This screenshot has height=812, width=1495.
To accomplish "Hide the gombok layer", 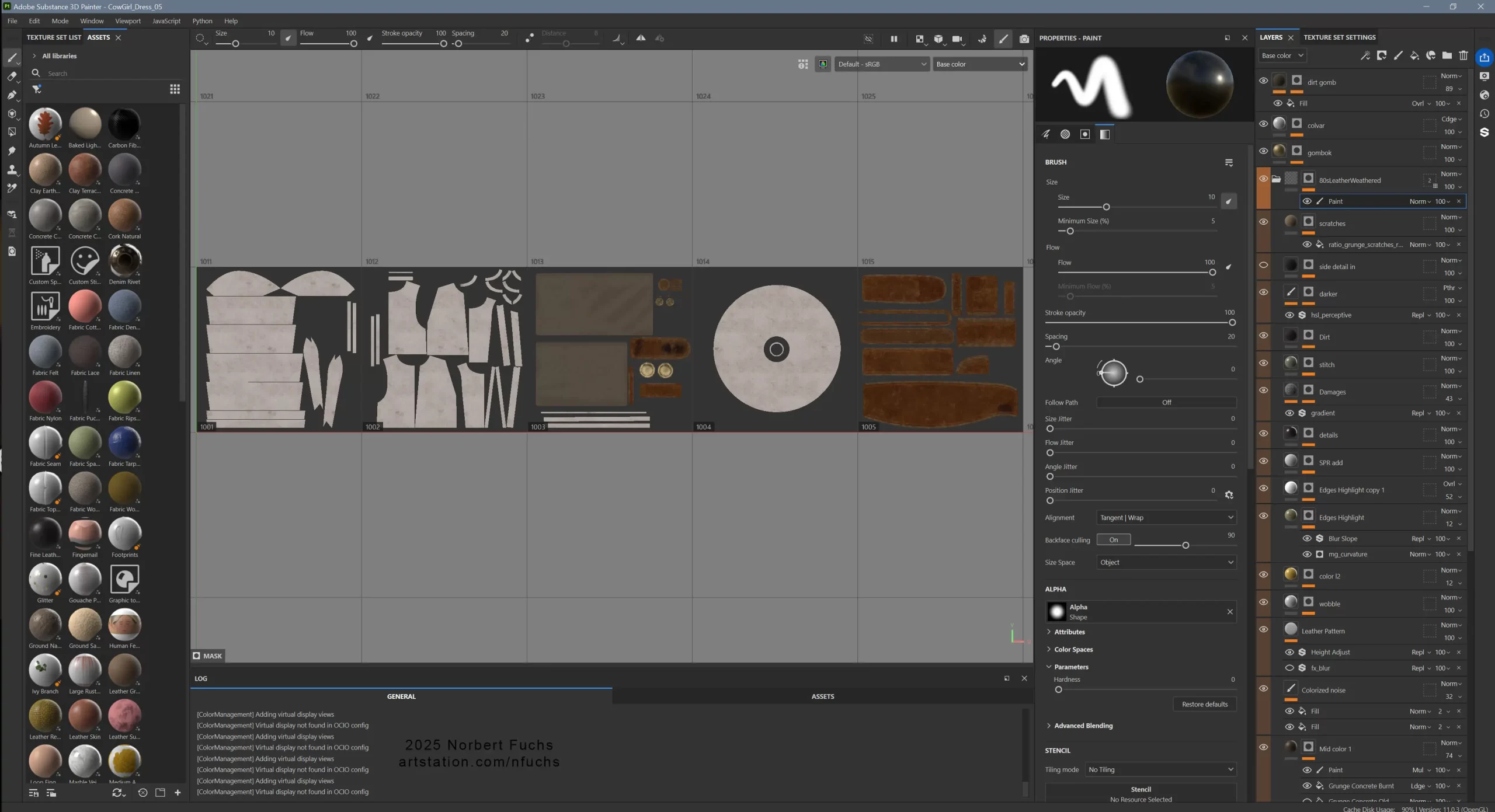I will tap(1263, 151).
